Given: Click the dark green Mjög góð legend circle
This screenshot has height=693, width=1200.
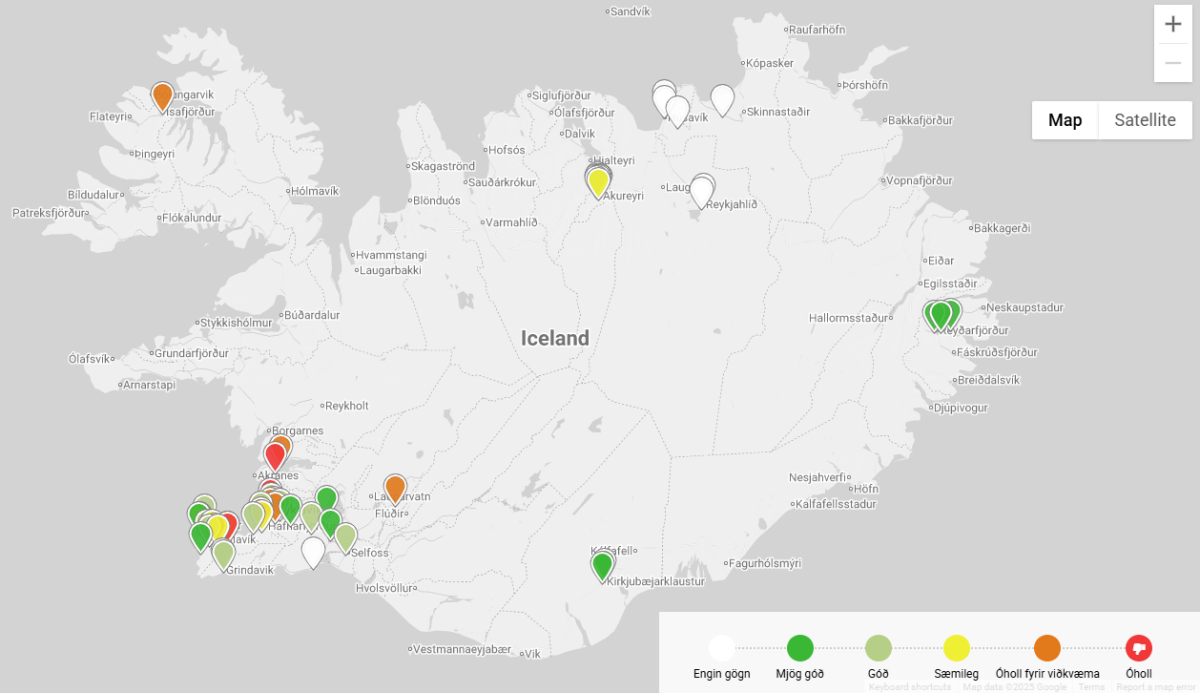Looking at the screenshot, I should click(x=800, y=648).
